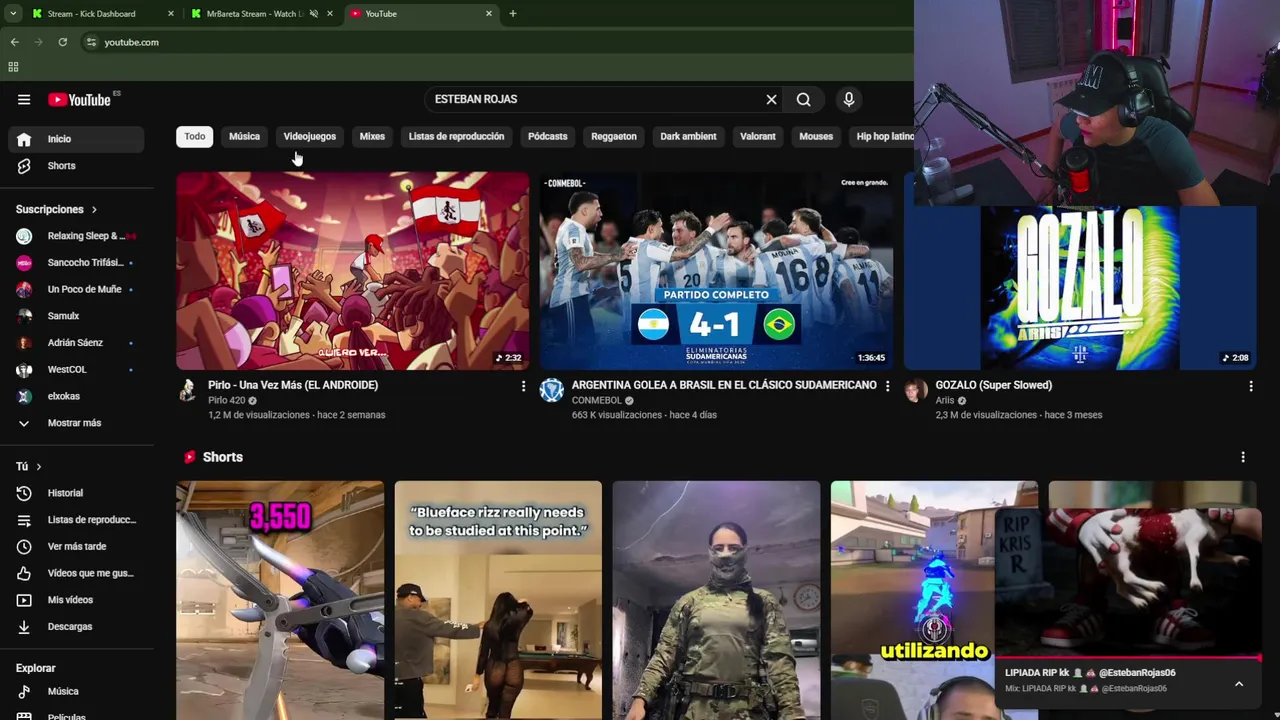Select the Dark ambient chip
This screenshot has width=1280, height=720.
pos(688,136)
